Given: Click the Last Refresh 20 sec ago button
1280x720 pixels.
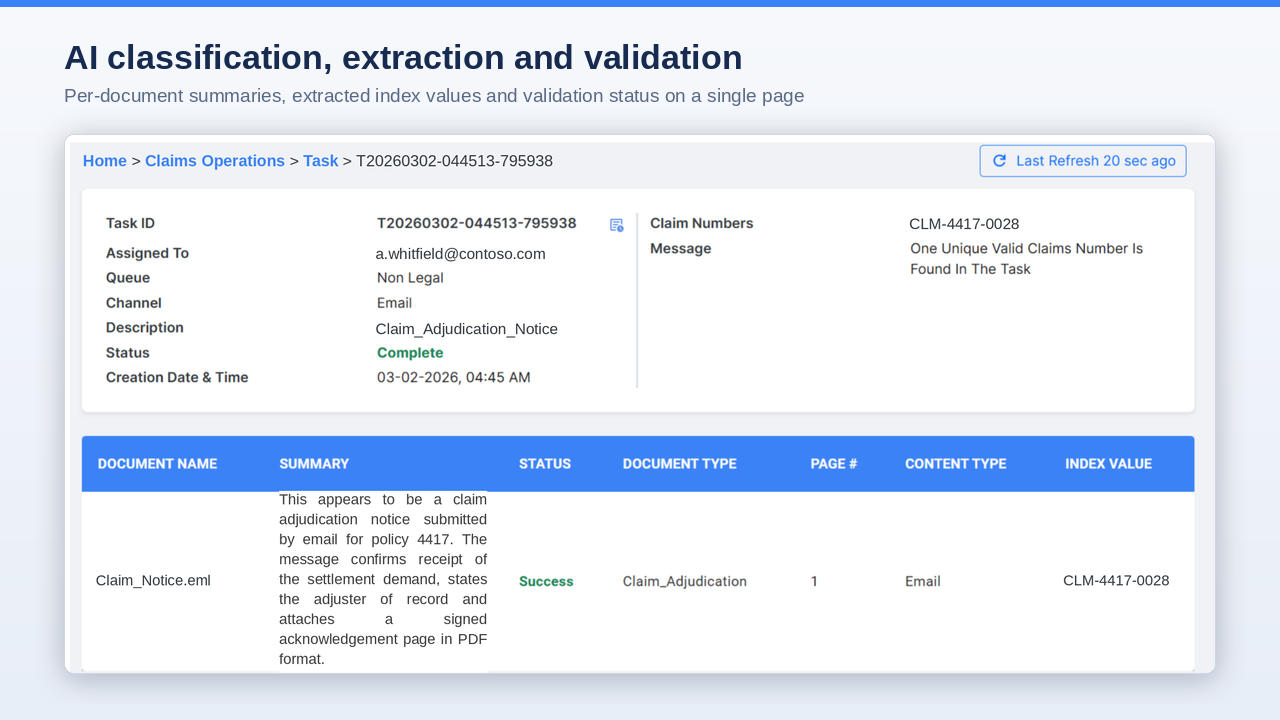Looking at the screenshot, I should (x=1083, y=161).
